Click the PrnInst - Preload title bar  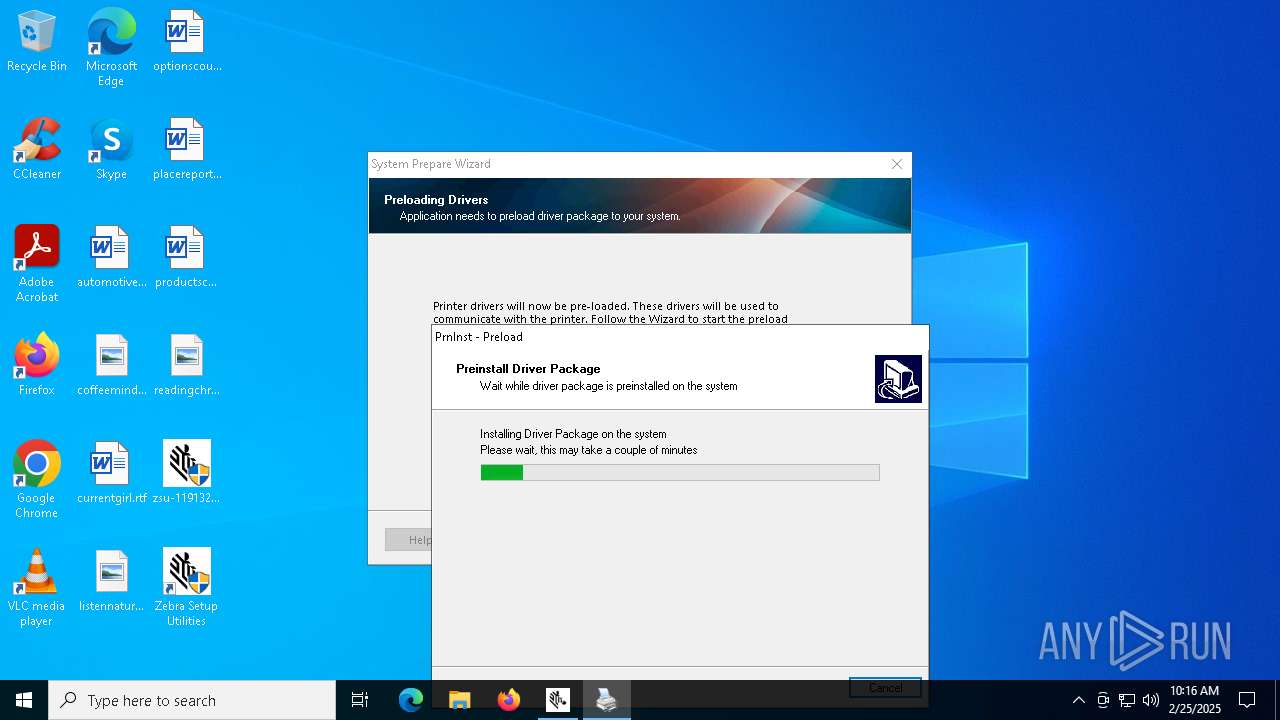pyautogui.click(x=680, y=337)
